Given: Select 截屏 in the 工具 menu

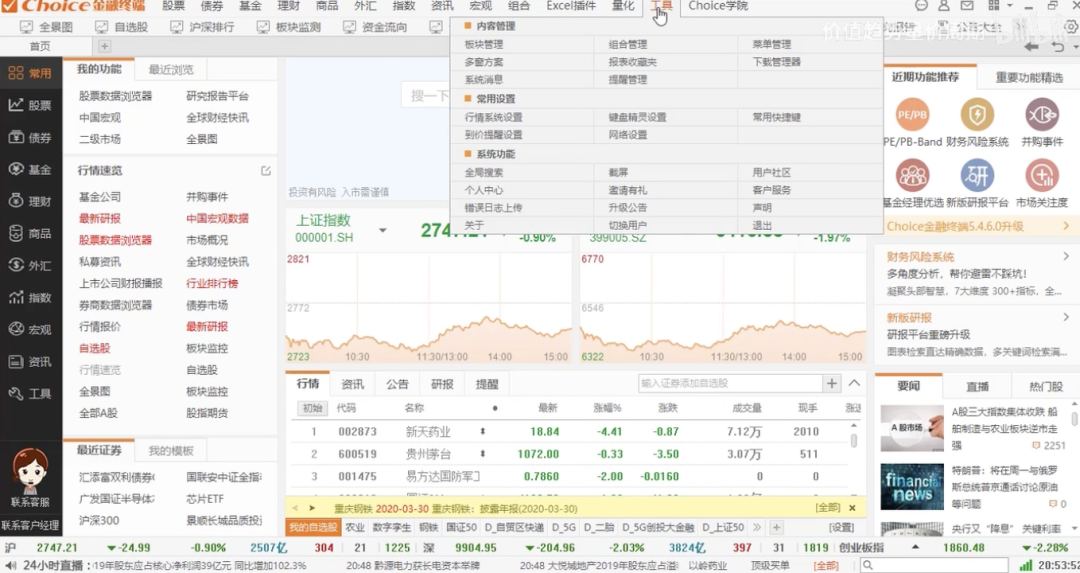Looking at the screenshot, I should 618,172.
